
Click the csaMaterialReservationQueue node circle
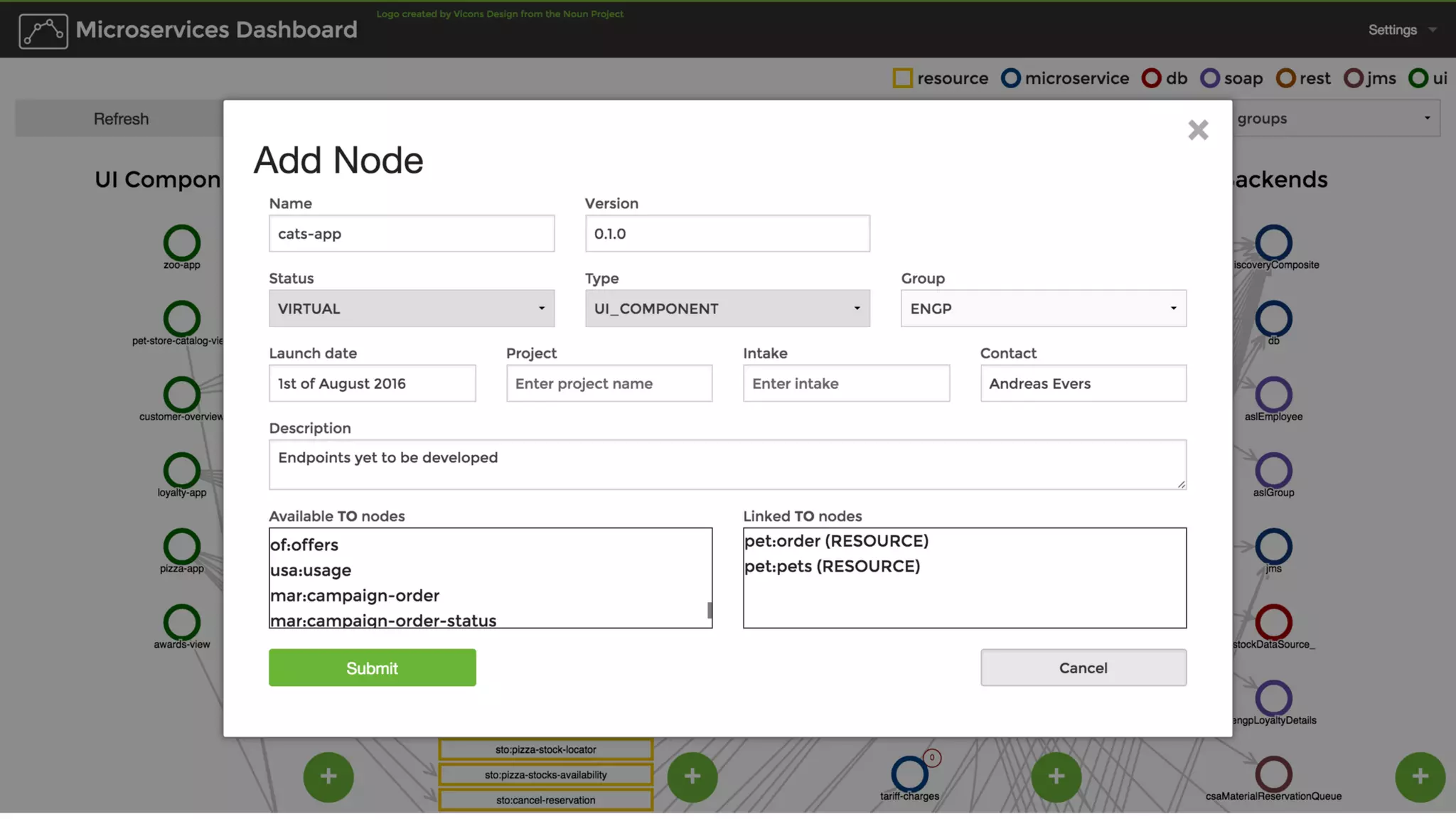click(1273, 773)
